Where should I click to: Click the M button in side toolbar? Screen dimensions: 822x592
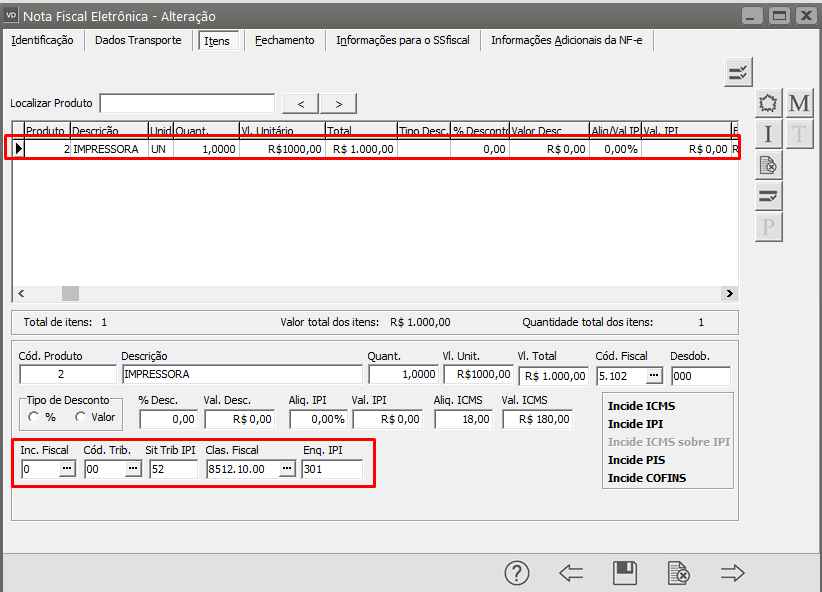pos(799,103)
